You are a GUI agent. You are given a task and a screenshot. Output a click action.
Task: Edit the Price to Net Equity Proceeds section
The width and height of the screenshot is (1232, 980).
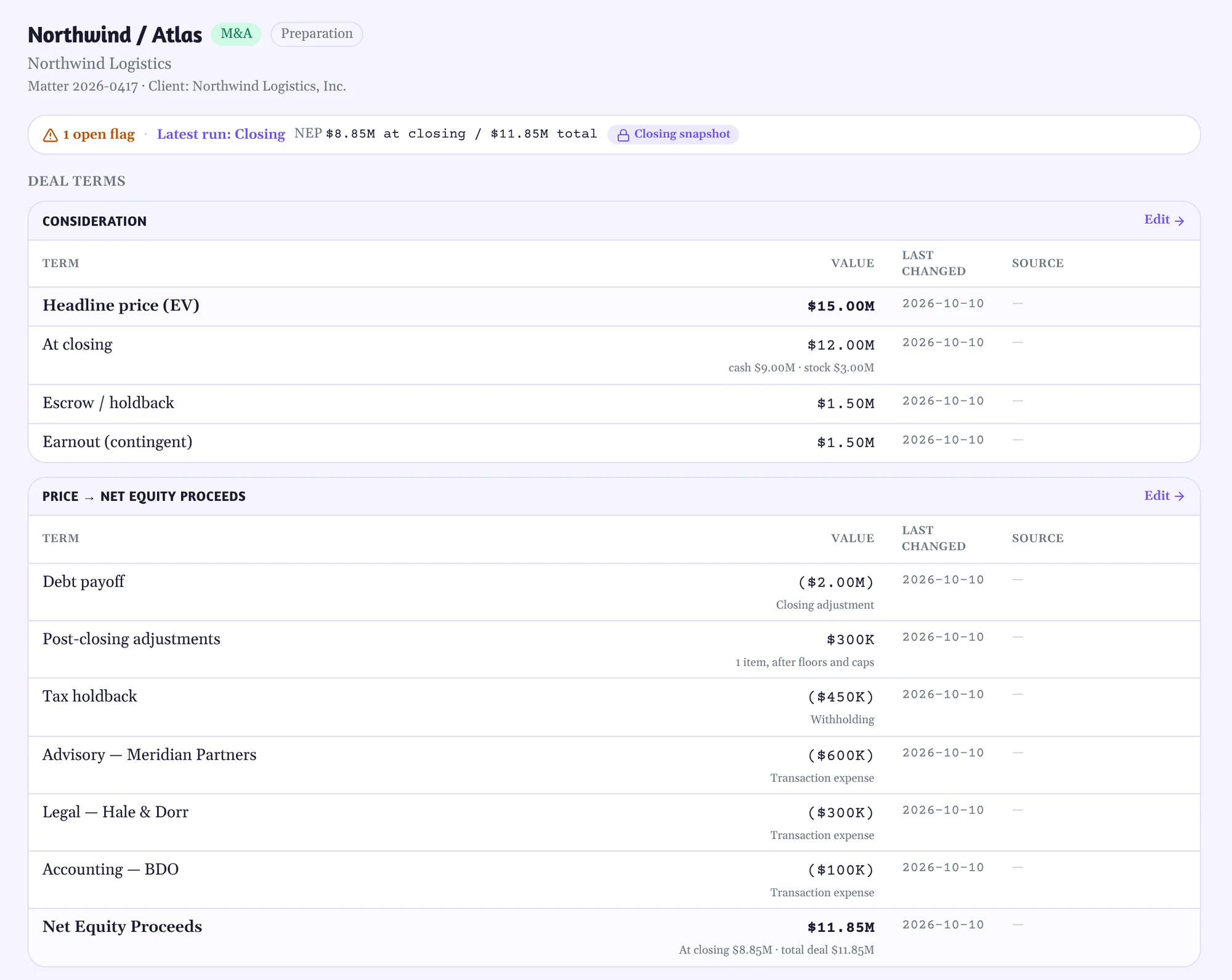point(1164,496)
